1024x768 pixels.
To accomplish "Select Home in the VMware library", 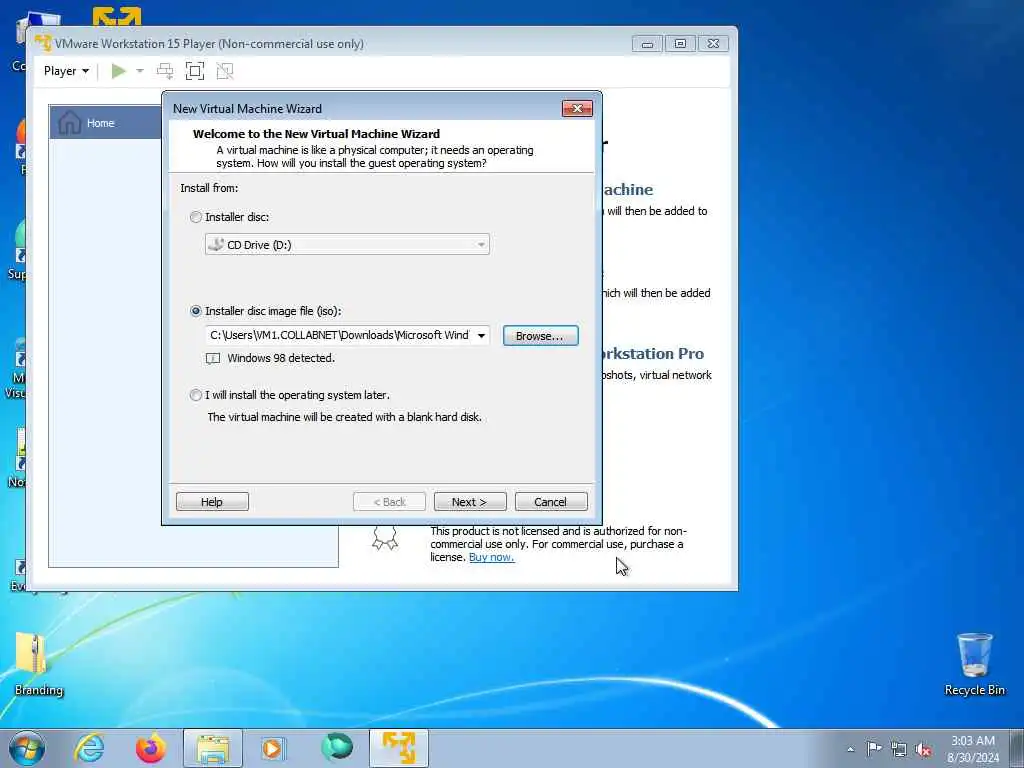I will click(x=105, y=122).
